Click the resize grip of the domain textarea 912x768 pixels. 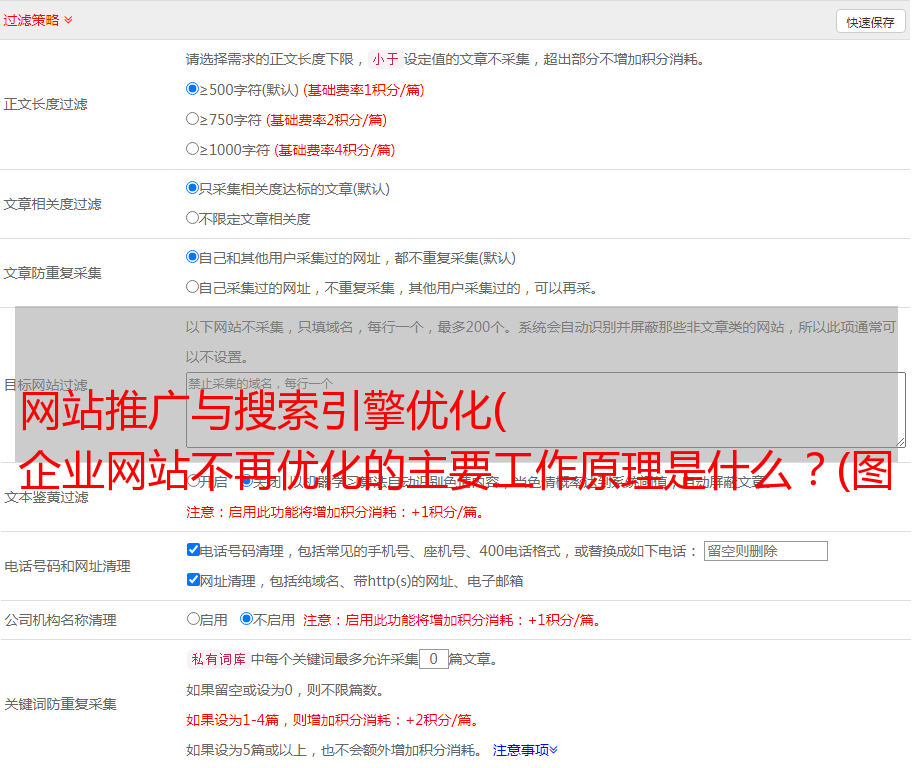900,442
